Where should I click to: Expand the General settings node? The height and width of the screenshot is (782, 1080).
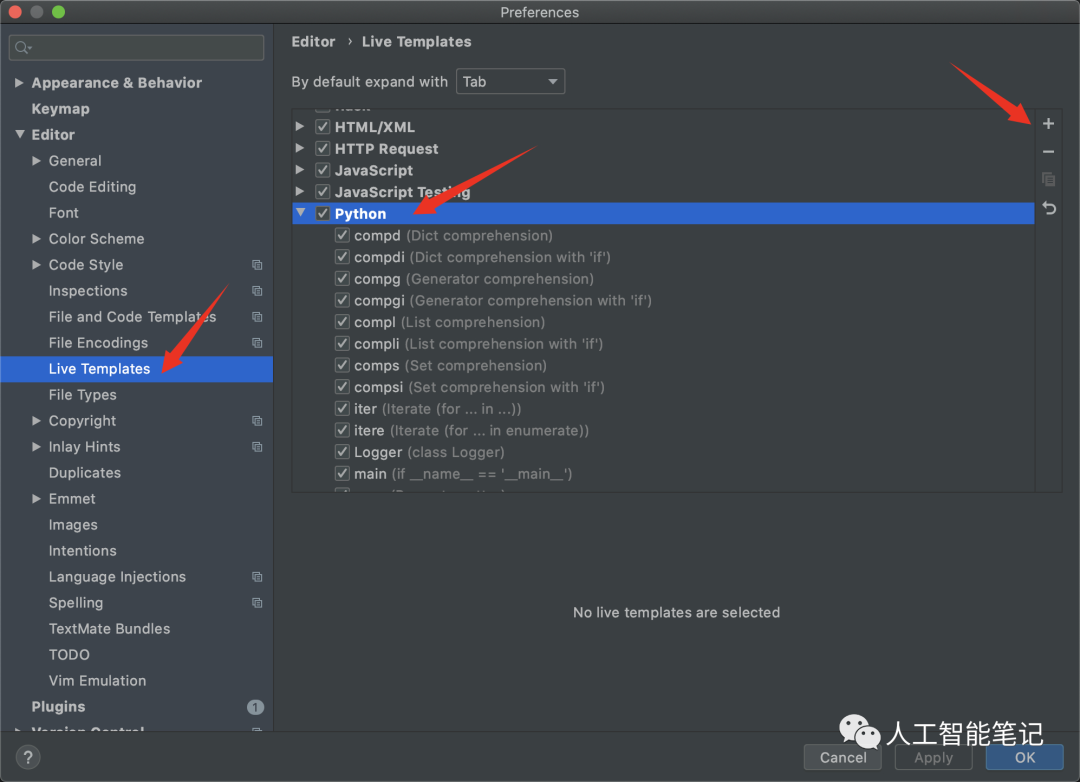[37, 161]
